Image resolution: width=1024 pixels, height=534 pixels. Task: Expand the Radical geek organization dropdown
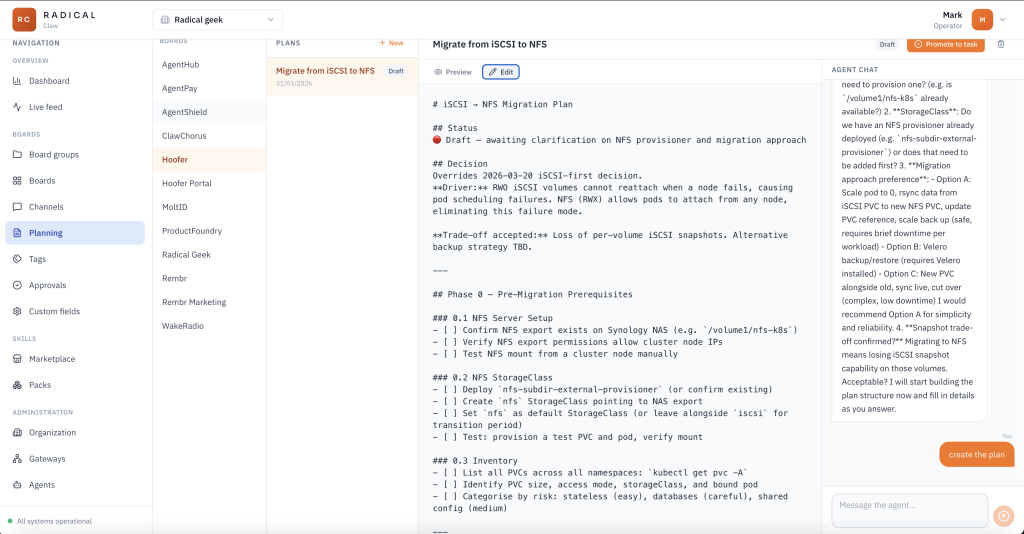click(x=217, y=20)
